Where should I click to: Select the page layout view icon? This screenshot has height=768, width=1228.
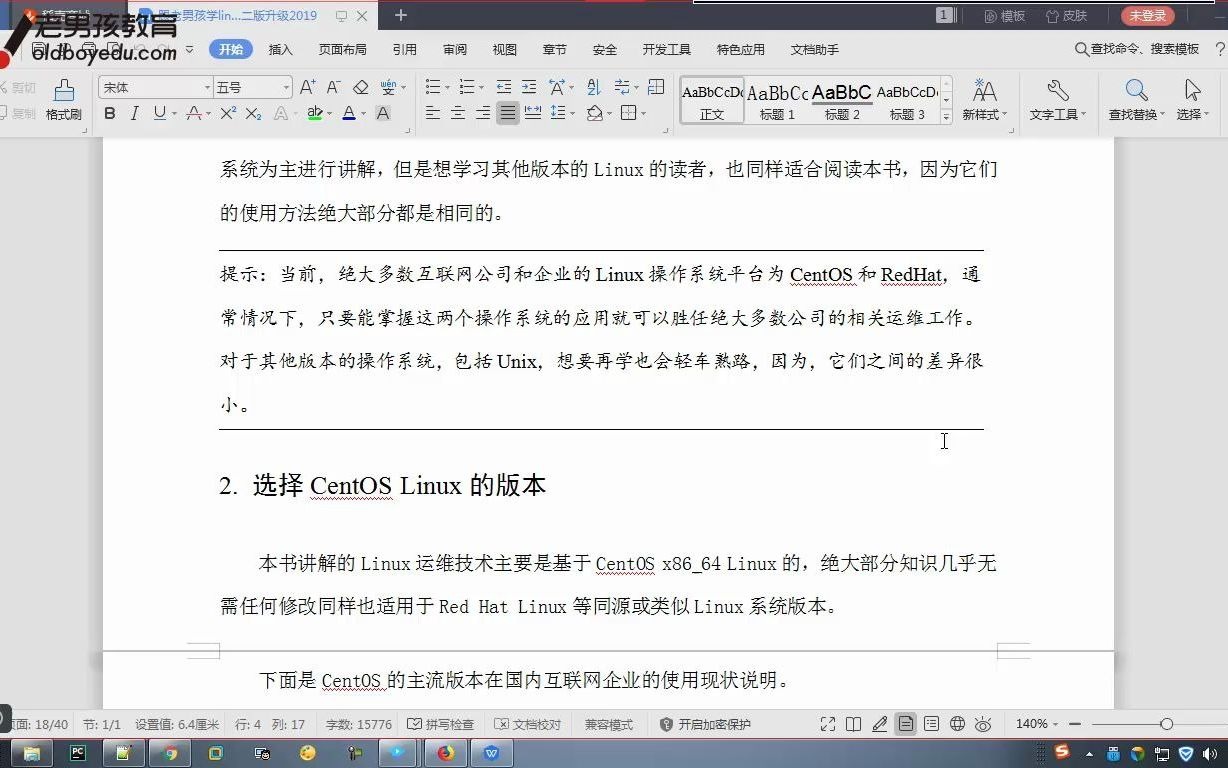pos(905,724)
